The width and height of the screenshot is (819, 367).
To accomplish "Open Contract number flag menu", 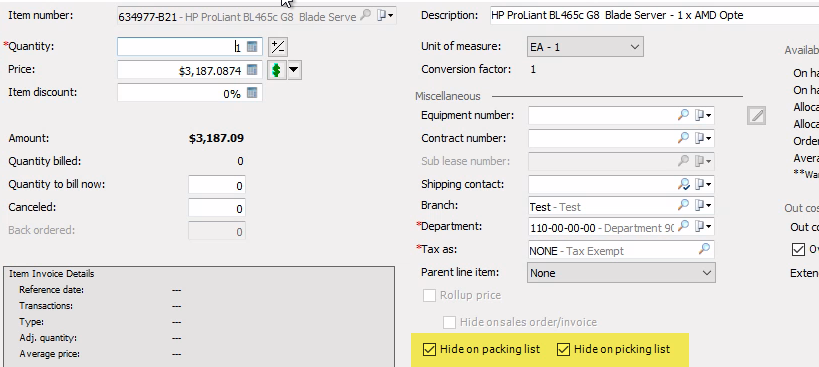I will pos(703,138).
